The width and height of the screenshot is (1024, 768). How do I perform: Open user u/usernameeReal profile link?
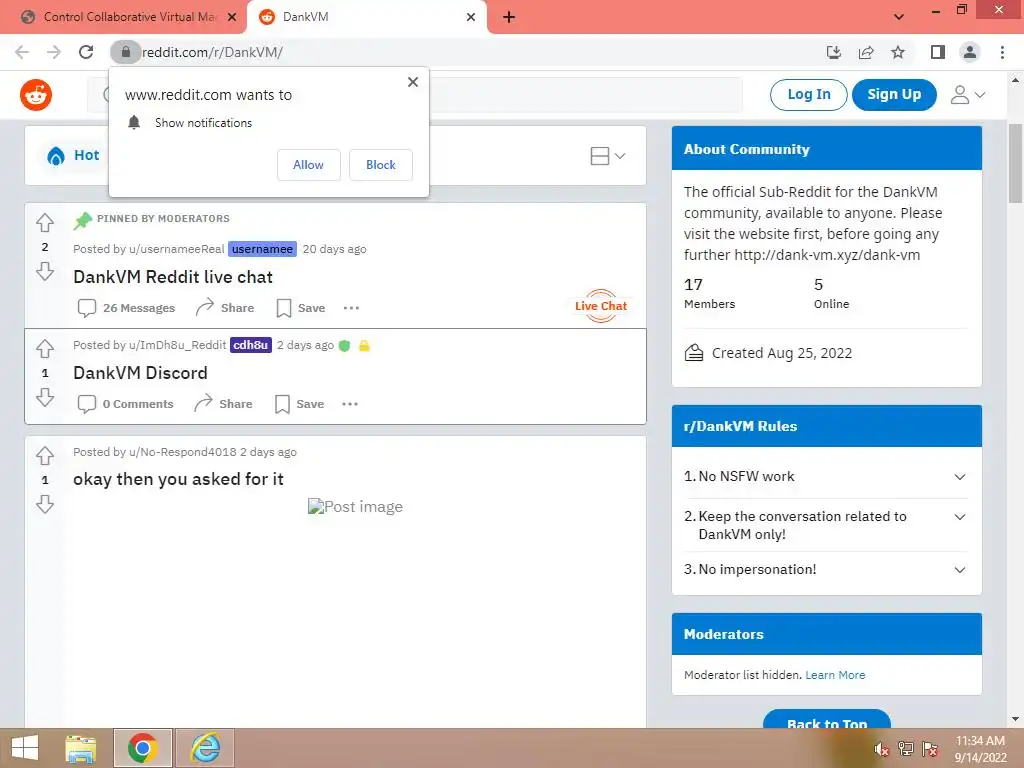(x=176, y=249)
